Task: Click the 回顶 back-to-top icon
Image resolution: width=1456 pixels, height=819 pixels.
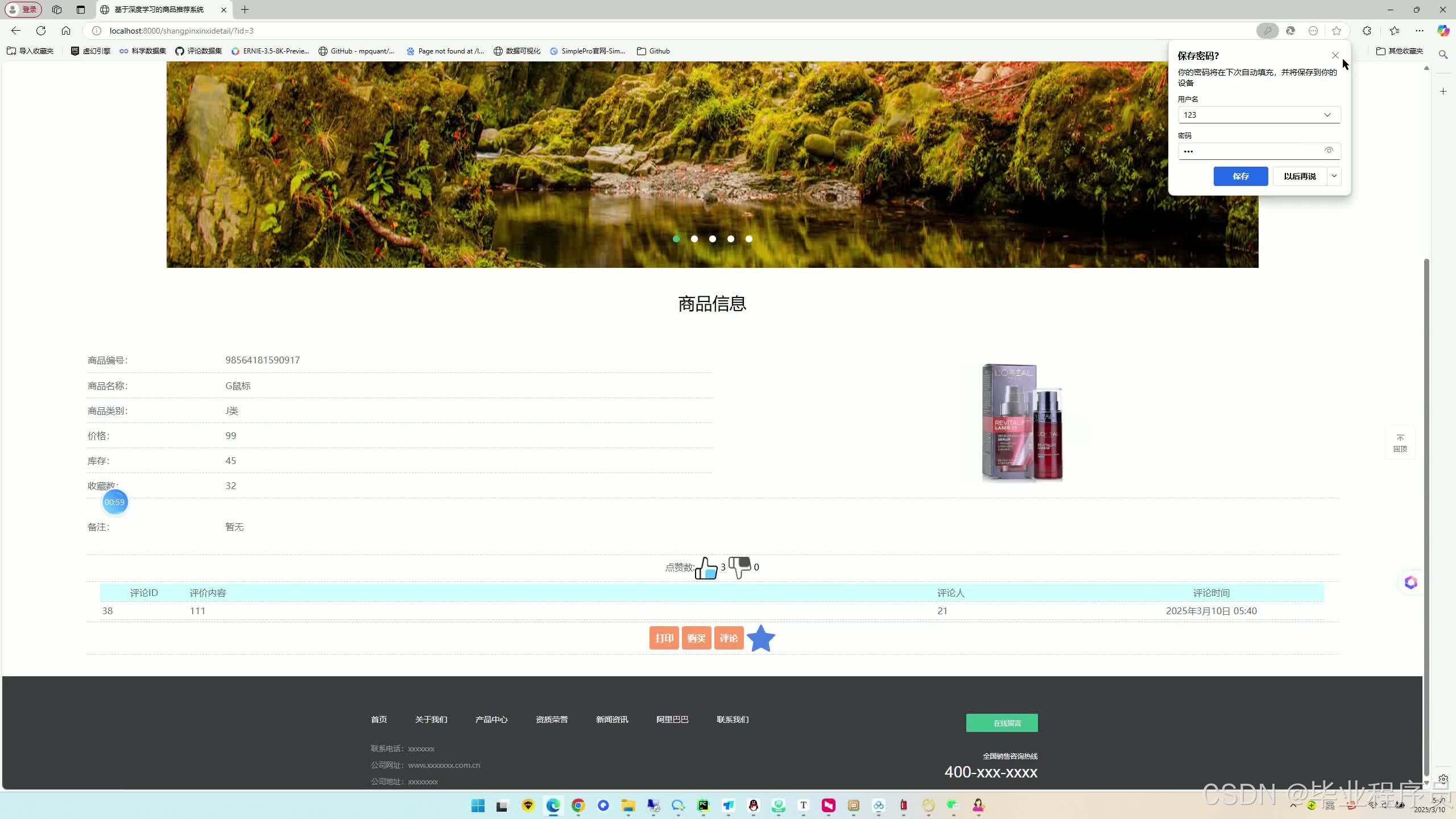Action: [x=1400, y=443]
